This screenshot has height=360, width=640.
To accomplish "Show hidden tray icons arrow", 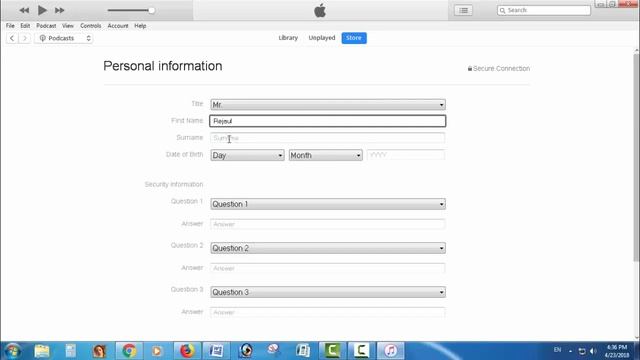I will point(570,351).
